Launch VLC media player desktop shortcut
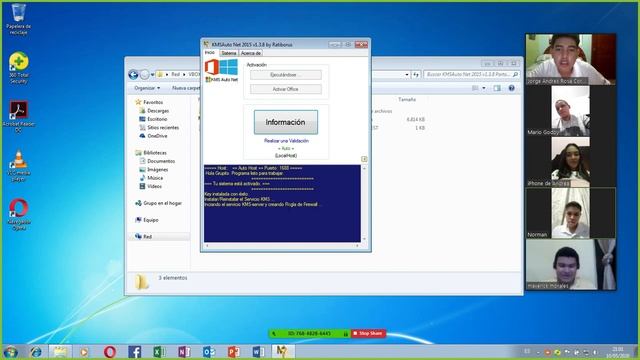The height and width of the screenshot is (360, 640). tap(18, 165)
